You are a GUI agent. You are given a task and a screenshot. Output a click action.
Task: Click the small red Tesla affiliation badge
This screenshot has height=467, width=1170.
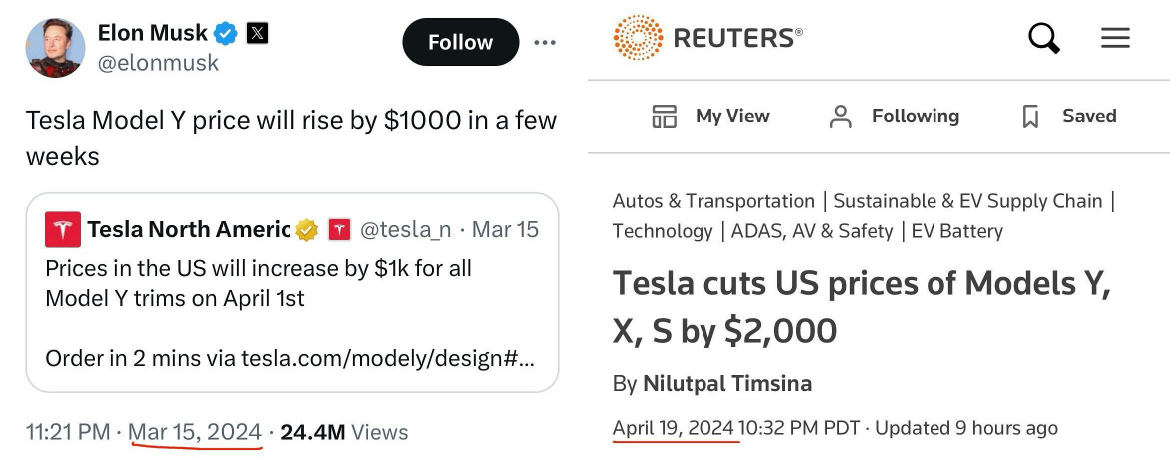coord(340,230)
